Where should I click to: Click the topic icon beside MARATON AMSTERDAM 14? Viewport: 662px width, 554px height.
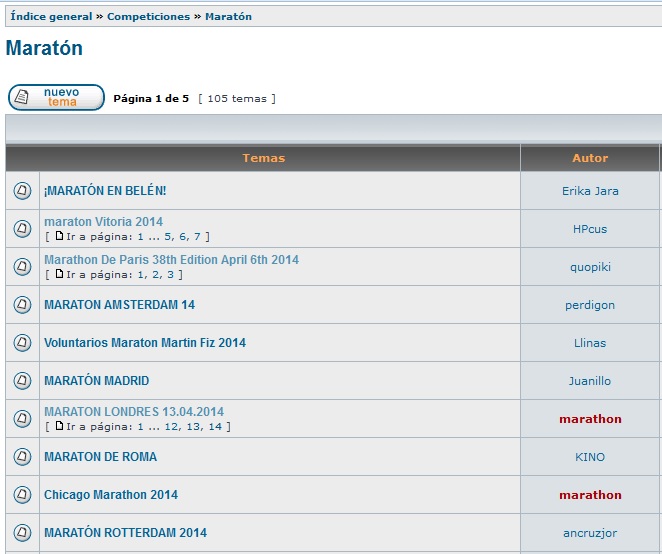click(x=22, y=305)
